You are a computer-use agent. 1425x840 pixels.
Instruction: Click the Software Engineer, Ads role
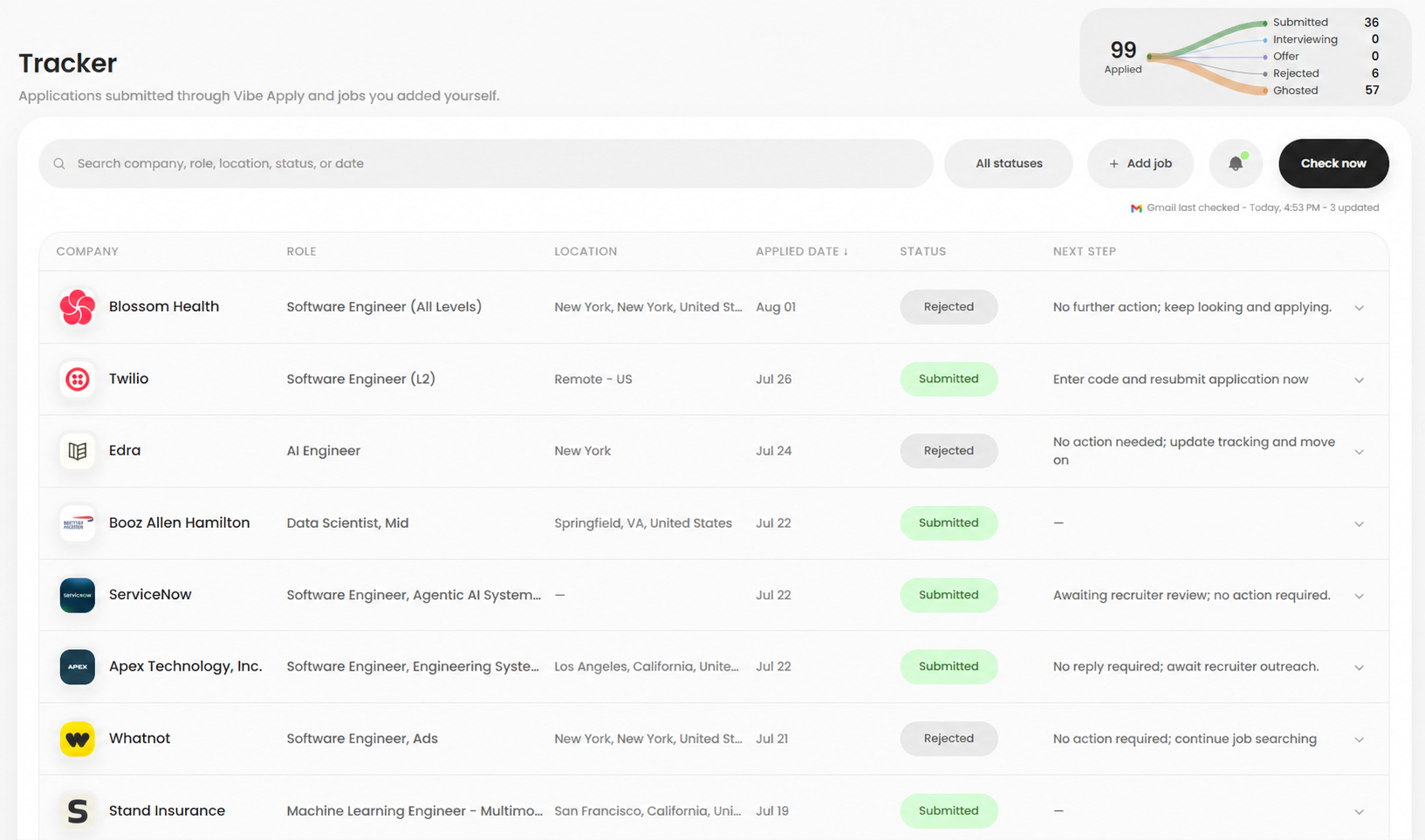tap(362, 739)
